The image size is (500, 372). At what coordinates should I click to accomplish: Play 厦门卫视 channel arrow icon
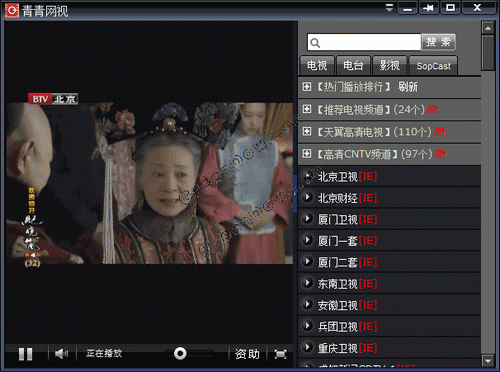coord(307,218)
